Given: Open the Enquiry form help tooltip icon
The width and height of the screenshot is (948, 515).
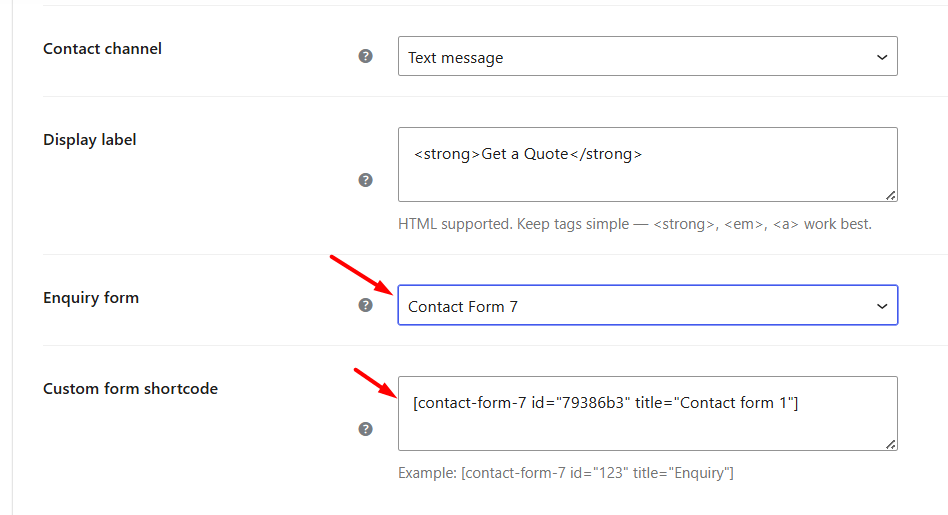Looking at the screenshot, I should [x=365, y=305].
